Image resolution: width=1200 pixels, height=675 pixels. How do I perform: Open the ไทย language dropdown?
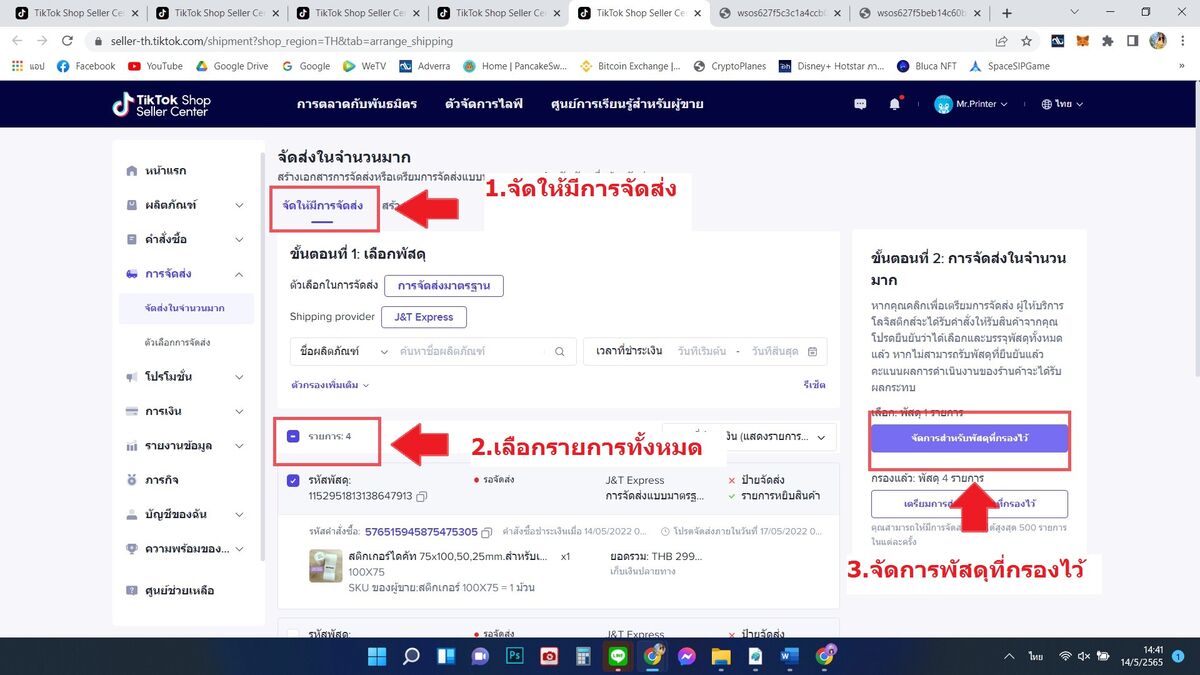[x=1062, y=104]
